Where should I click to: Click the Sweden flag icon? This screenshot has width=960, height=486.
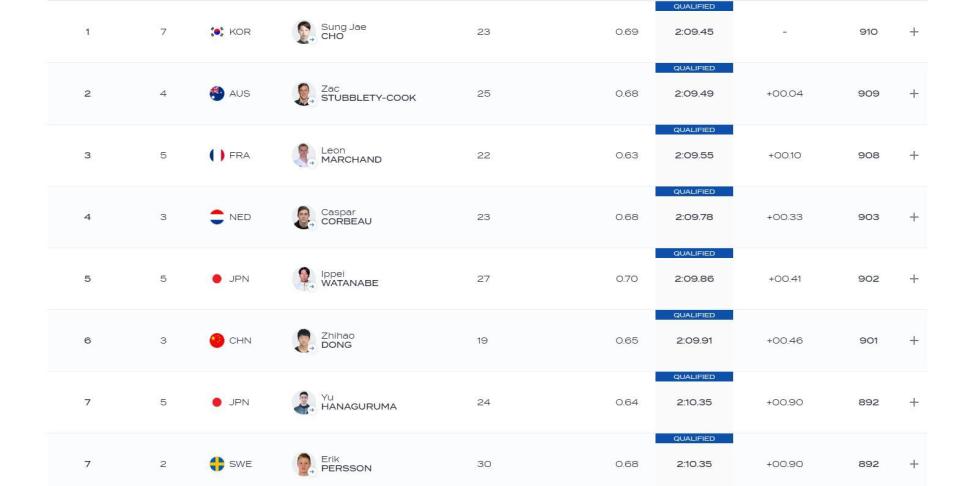[217, 465]
